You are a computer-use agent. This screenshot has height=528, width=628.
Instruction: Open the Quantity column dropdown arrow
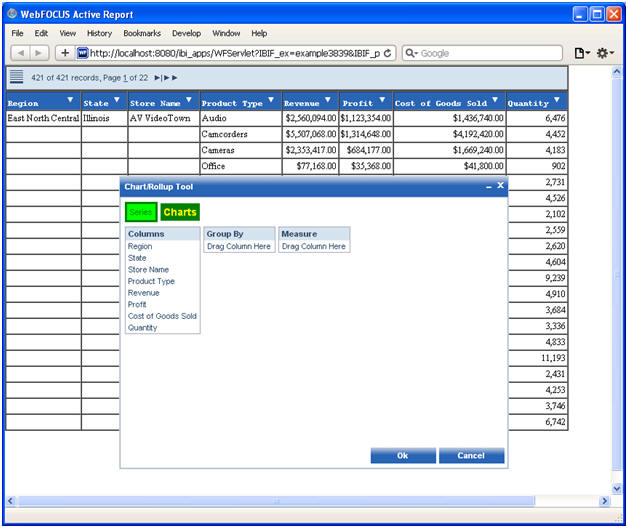click(557, 99)
